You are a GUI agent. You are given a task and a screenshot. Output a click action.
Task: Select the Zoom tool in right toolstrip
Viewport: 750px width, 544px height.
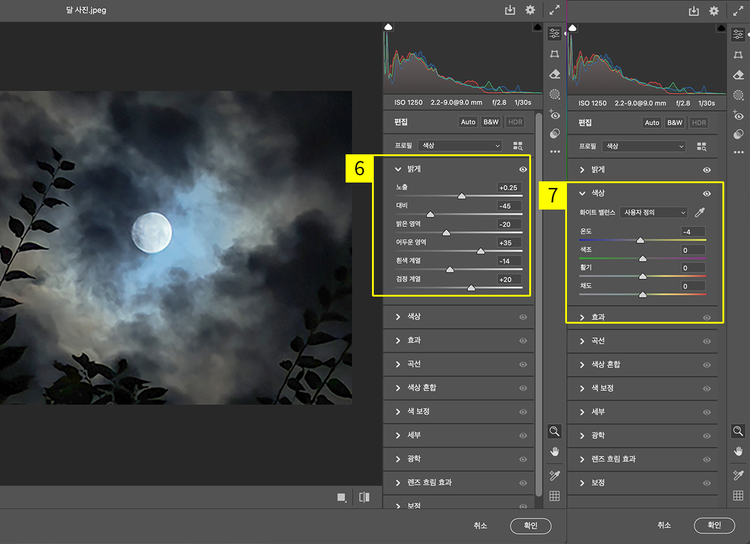[x=738, y=431]
